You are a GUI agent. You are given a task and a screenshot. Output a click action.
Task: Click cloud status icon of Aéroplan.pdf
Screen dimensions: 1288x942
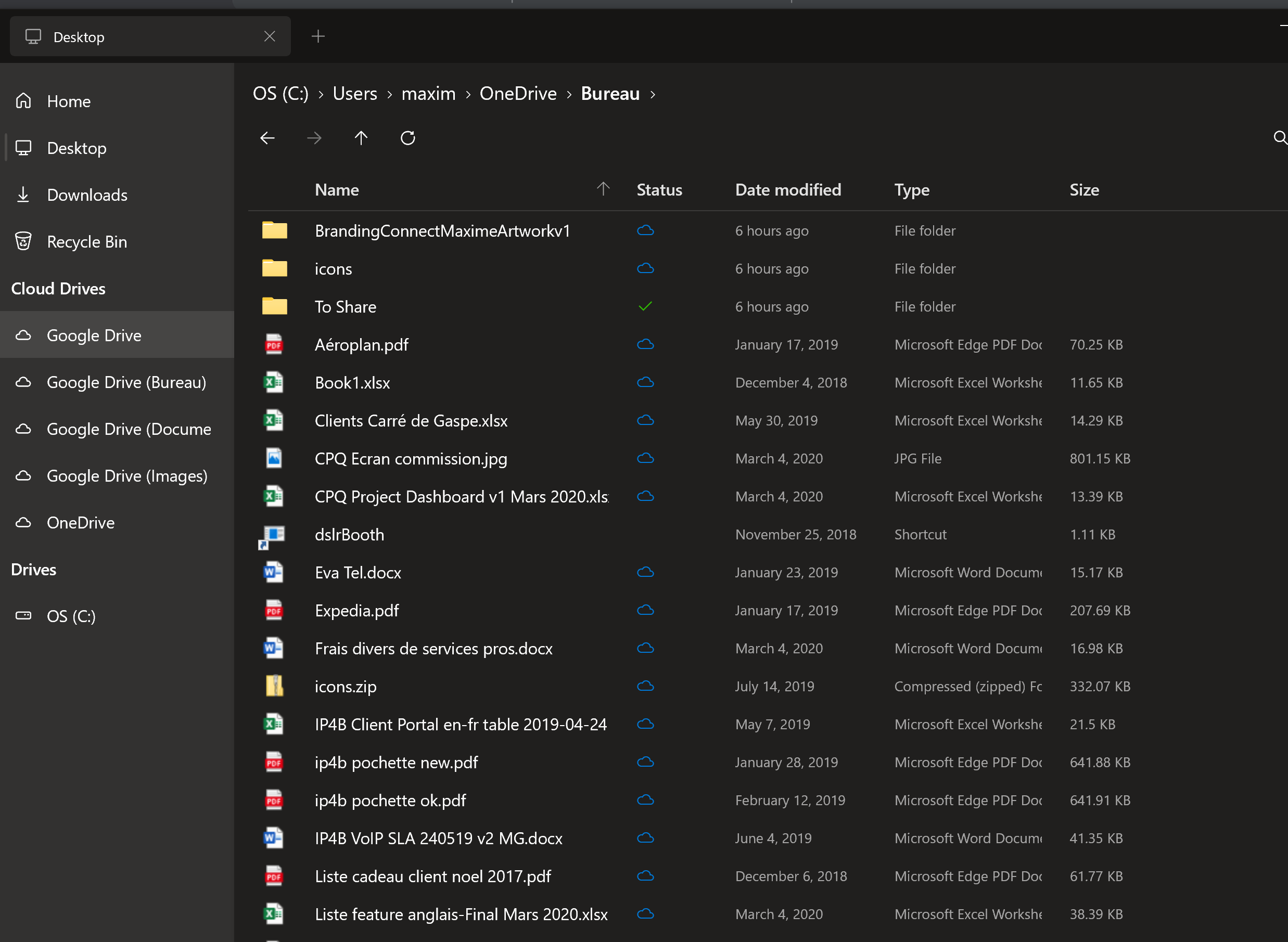pos(645,344)
